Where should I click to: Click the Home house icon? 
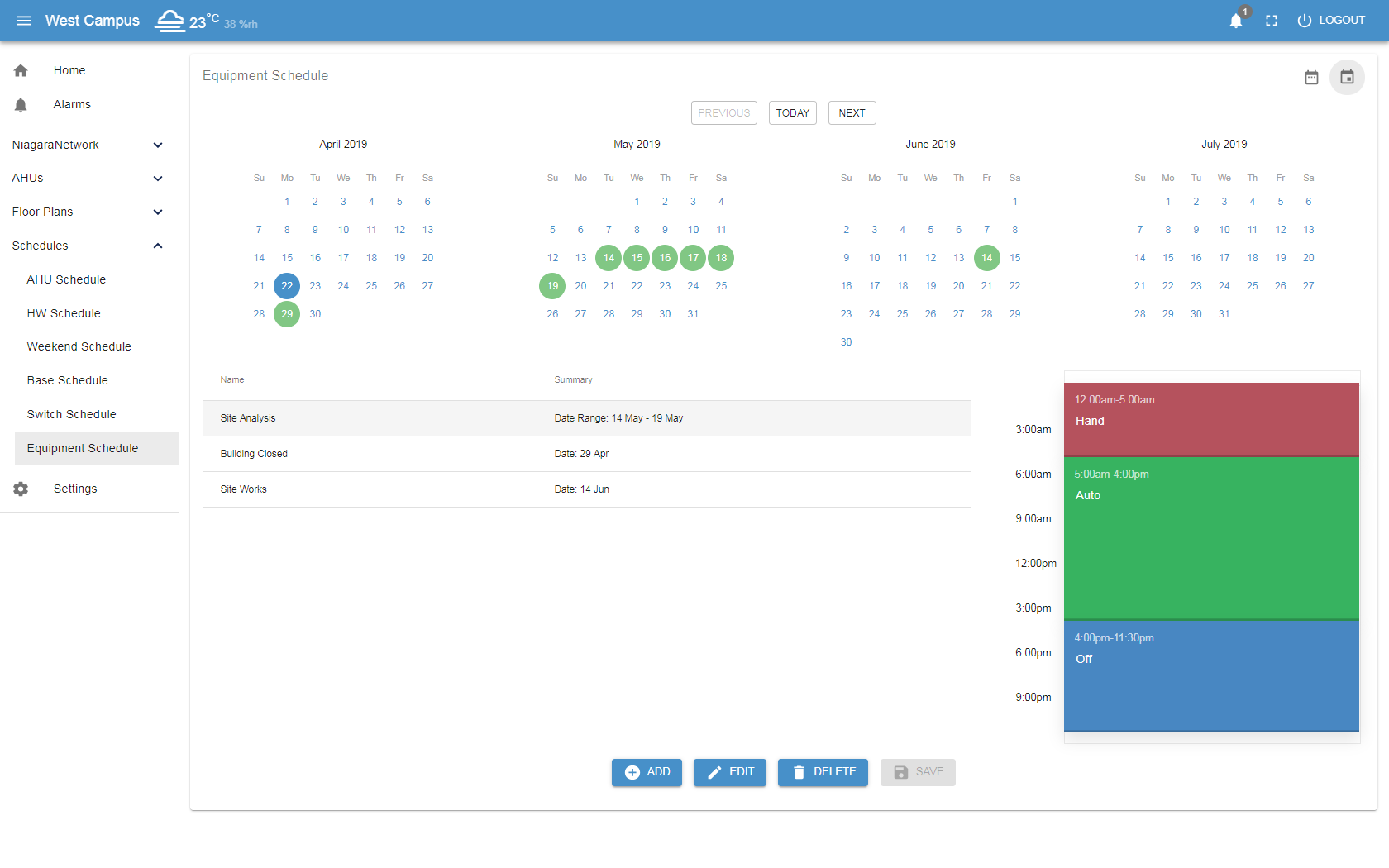coord(21,70)
